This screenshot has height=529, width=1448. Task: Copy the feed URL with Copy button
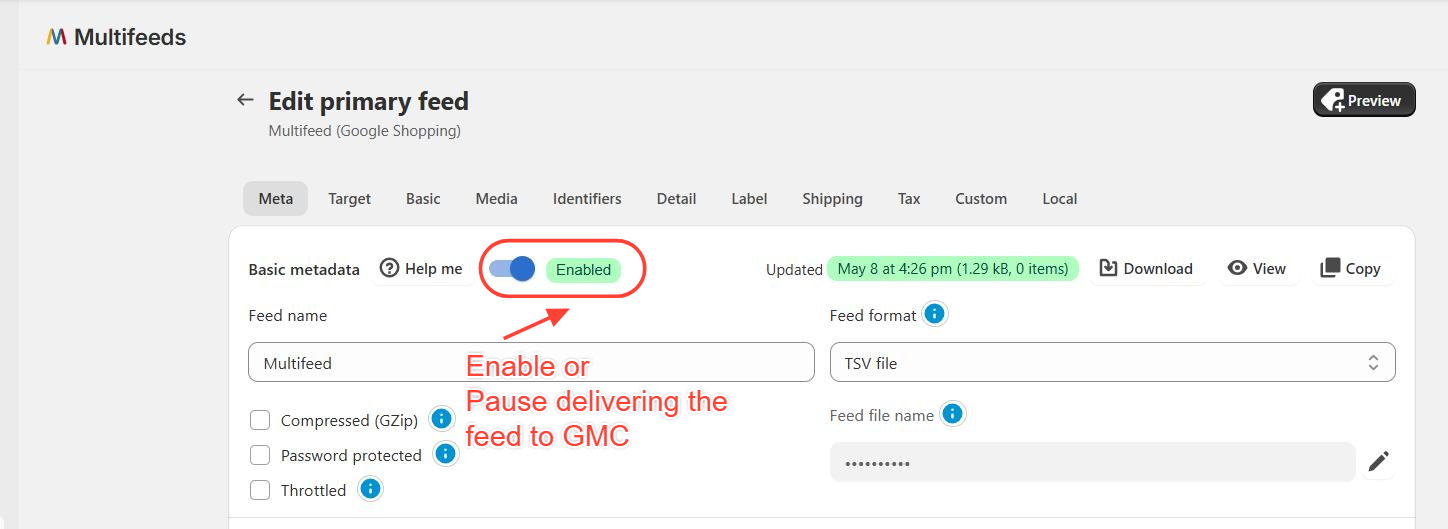1351,268
